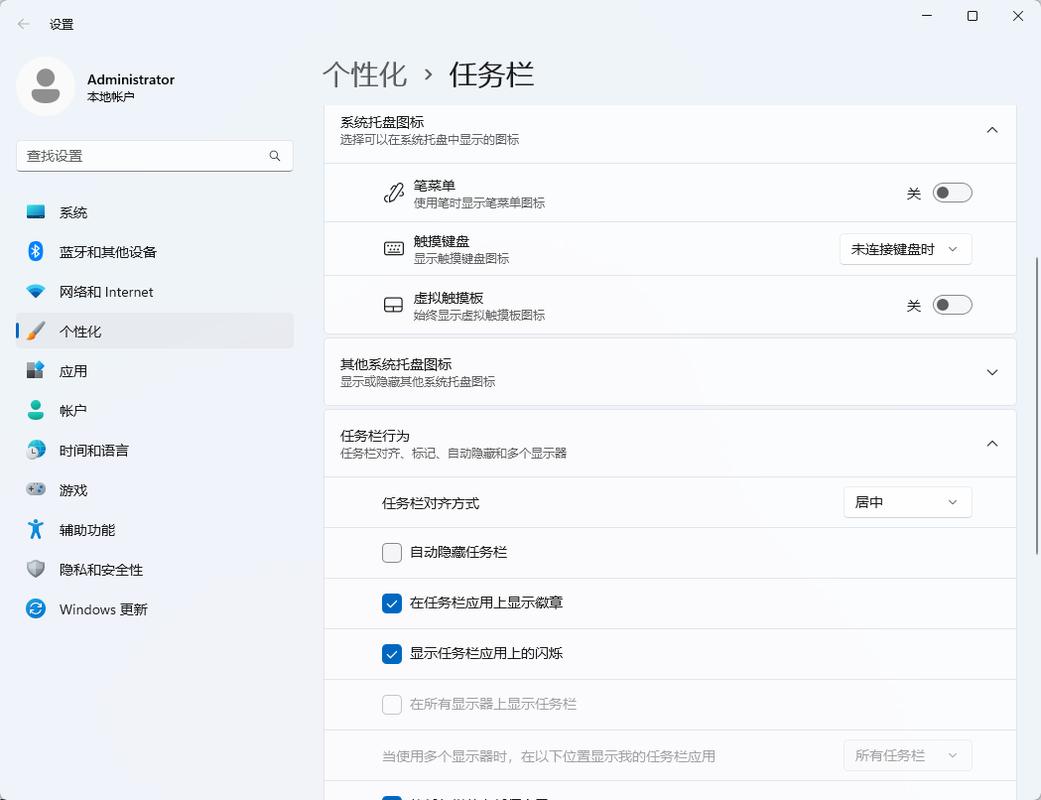Open 辅助功能 settings

tap(87, 530)
